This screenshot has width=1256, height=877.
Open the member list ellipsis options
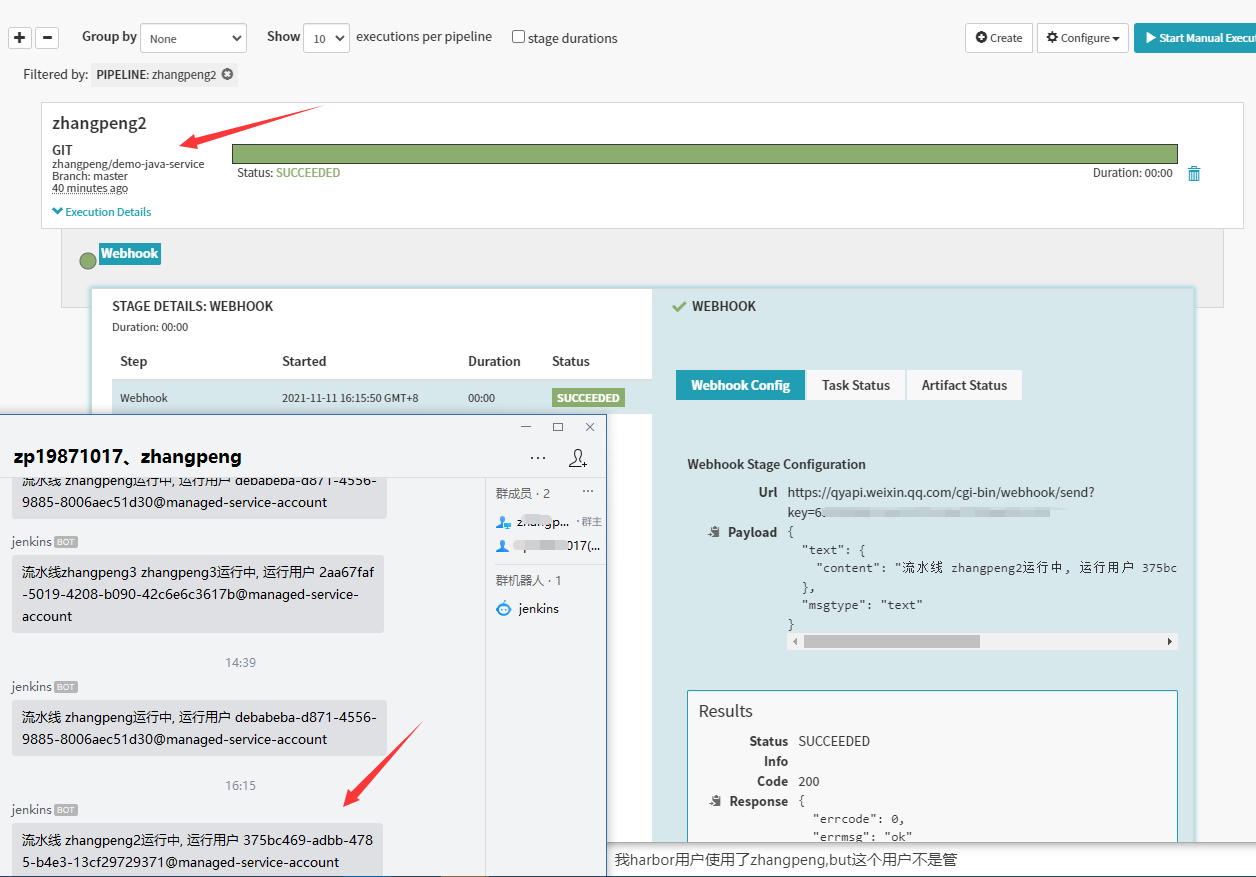pyautogui.click(x=588, y=492)
